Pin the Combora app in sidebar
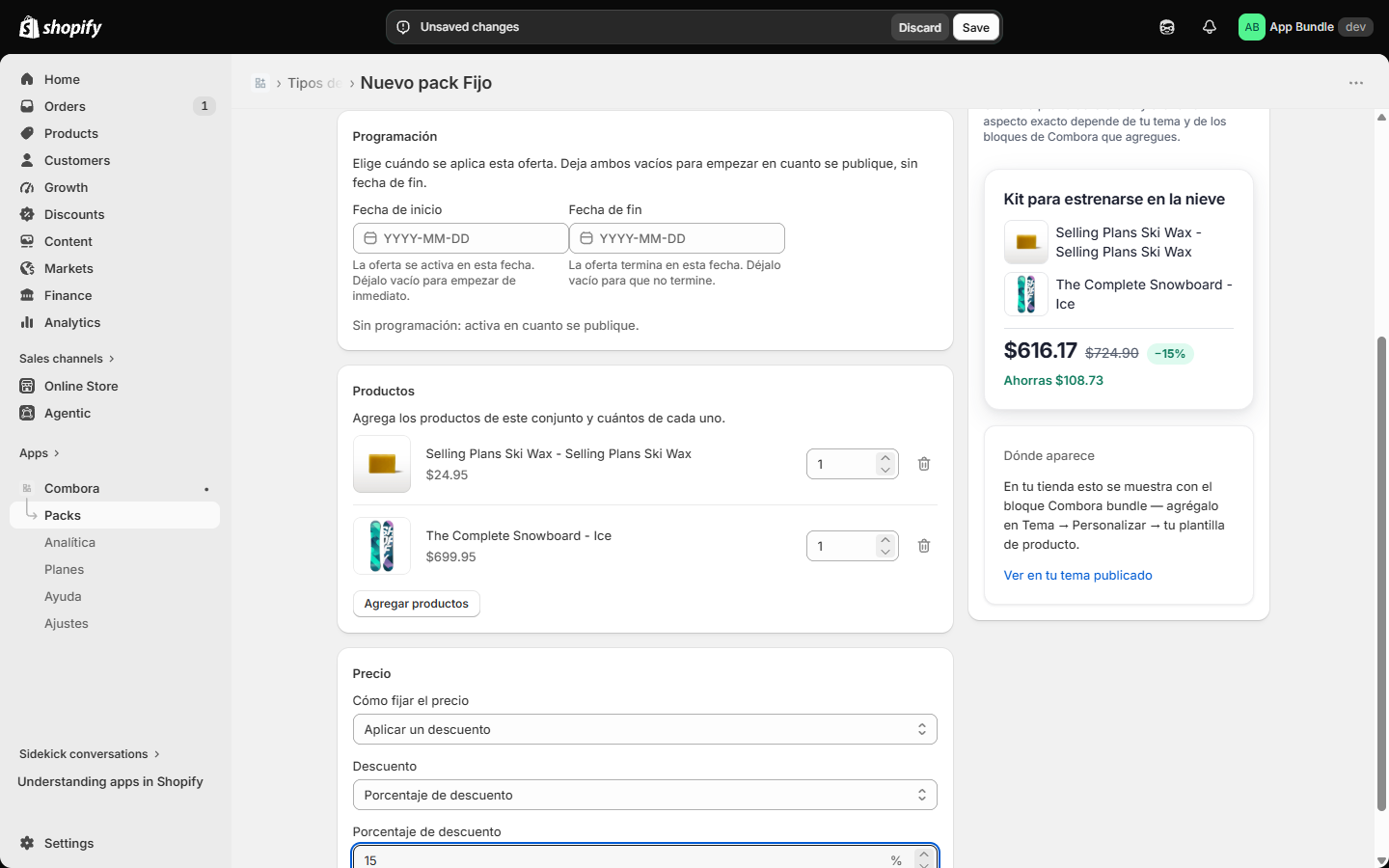Image resolution: width=1389 pixels, height=868 pixels. [x=206, y=489]
